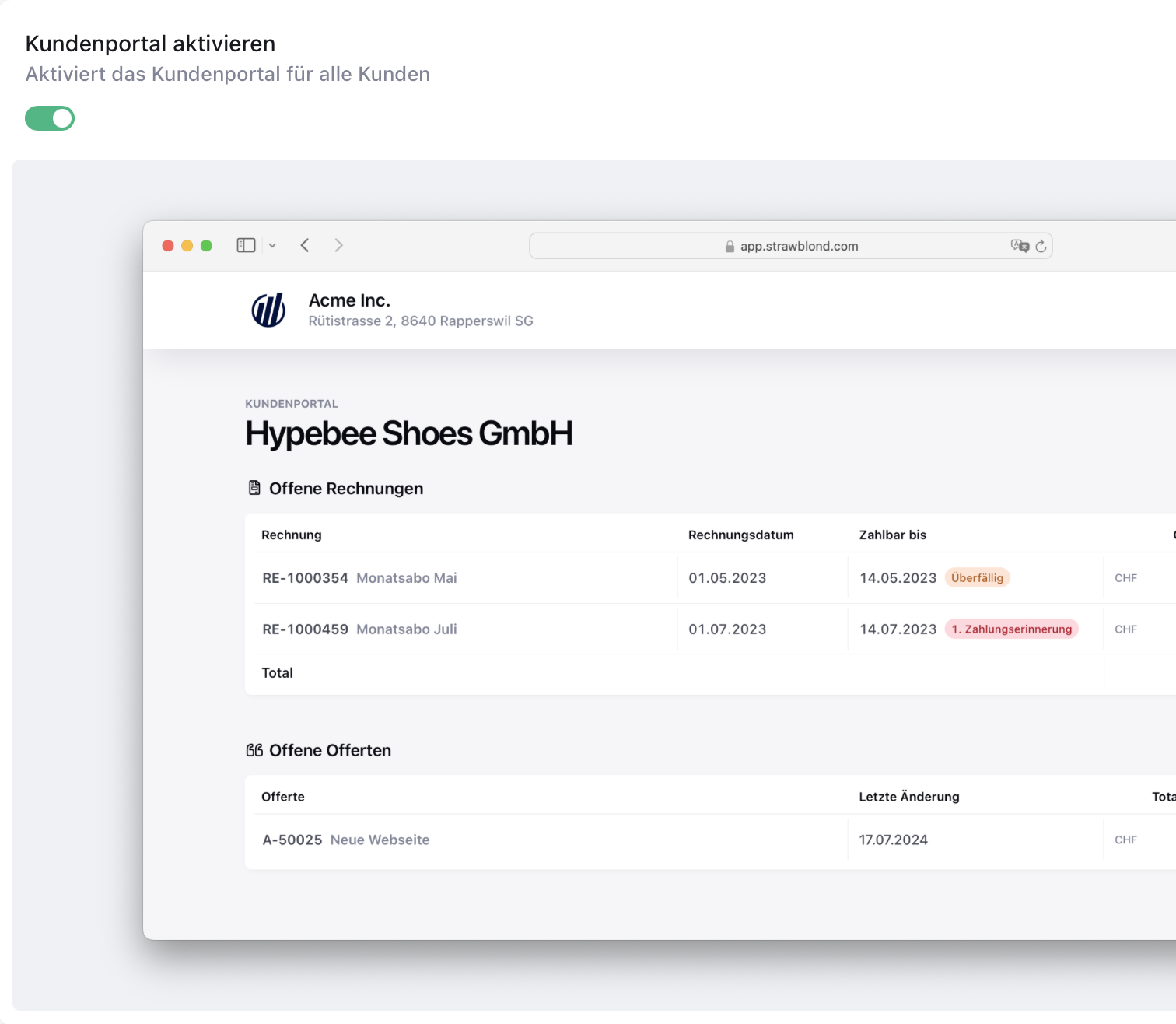
Task: Open offer A-50025 Neue Webseite
Action: (346, 840)
